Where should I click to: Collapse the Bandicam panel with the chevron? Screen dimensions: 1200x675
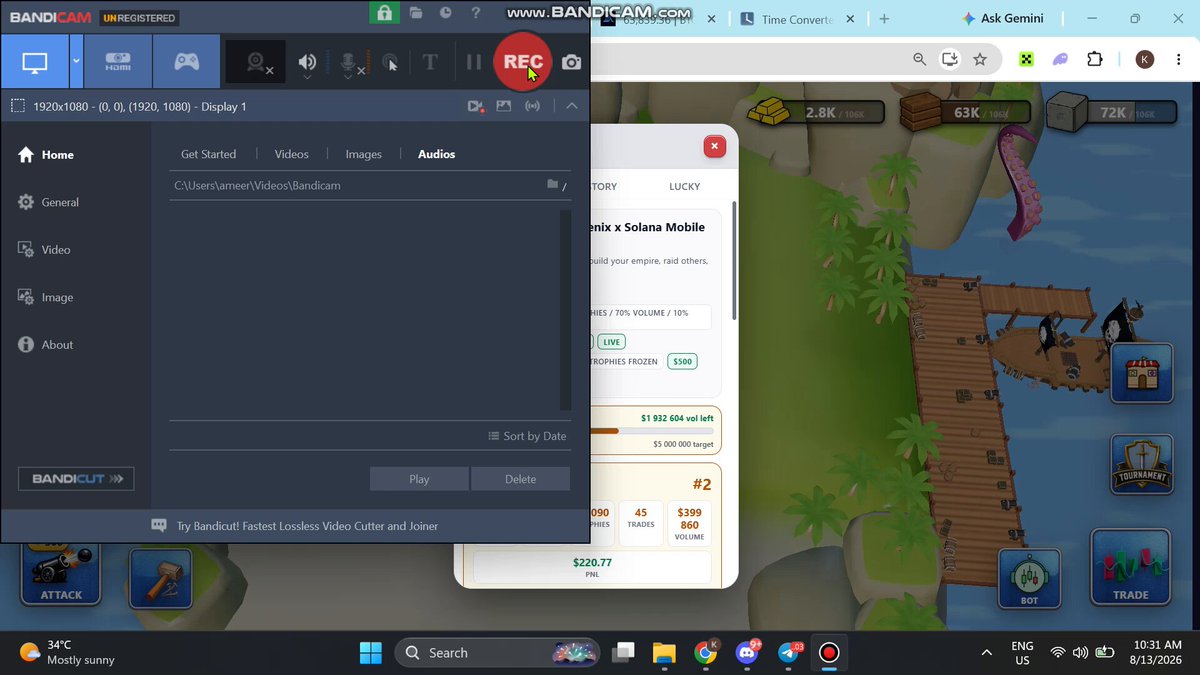pos(572,106)
